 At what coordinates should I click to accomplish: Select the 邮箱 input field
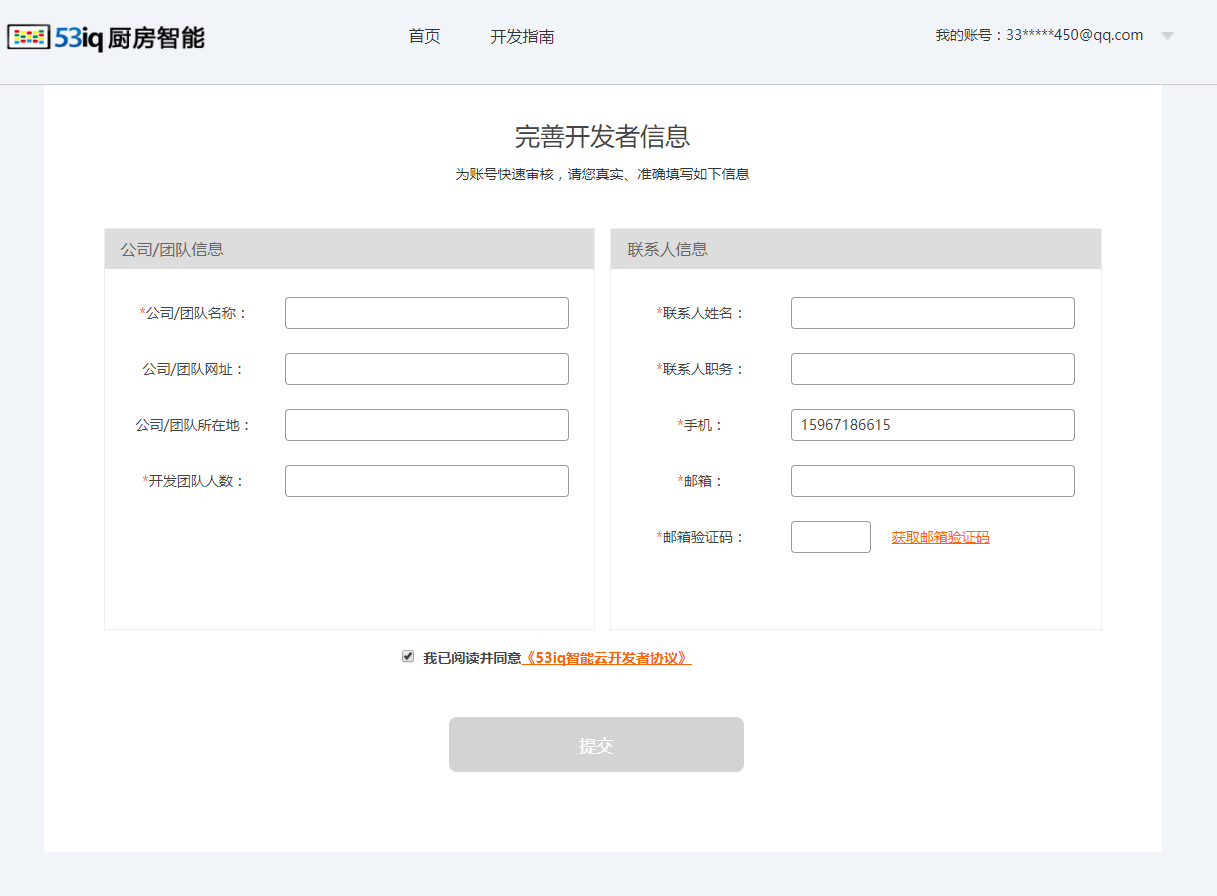click(x=932, y=481)
